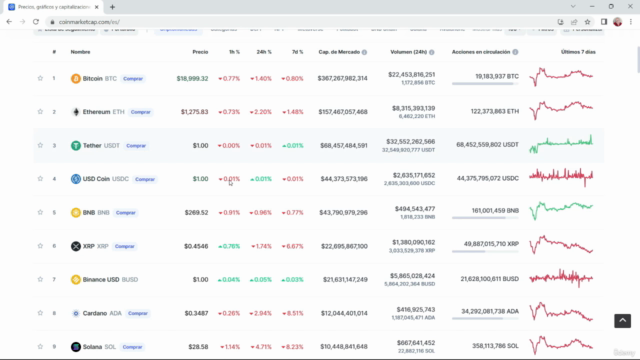Viewport: 640px width, 360px height.
Task: Sort table by Precio column header
Action: 200,52
